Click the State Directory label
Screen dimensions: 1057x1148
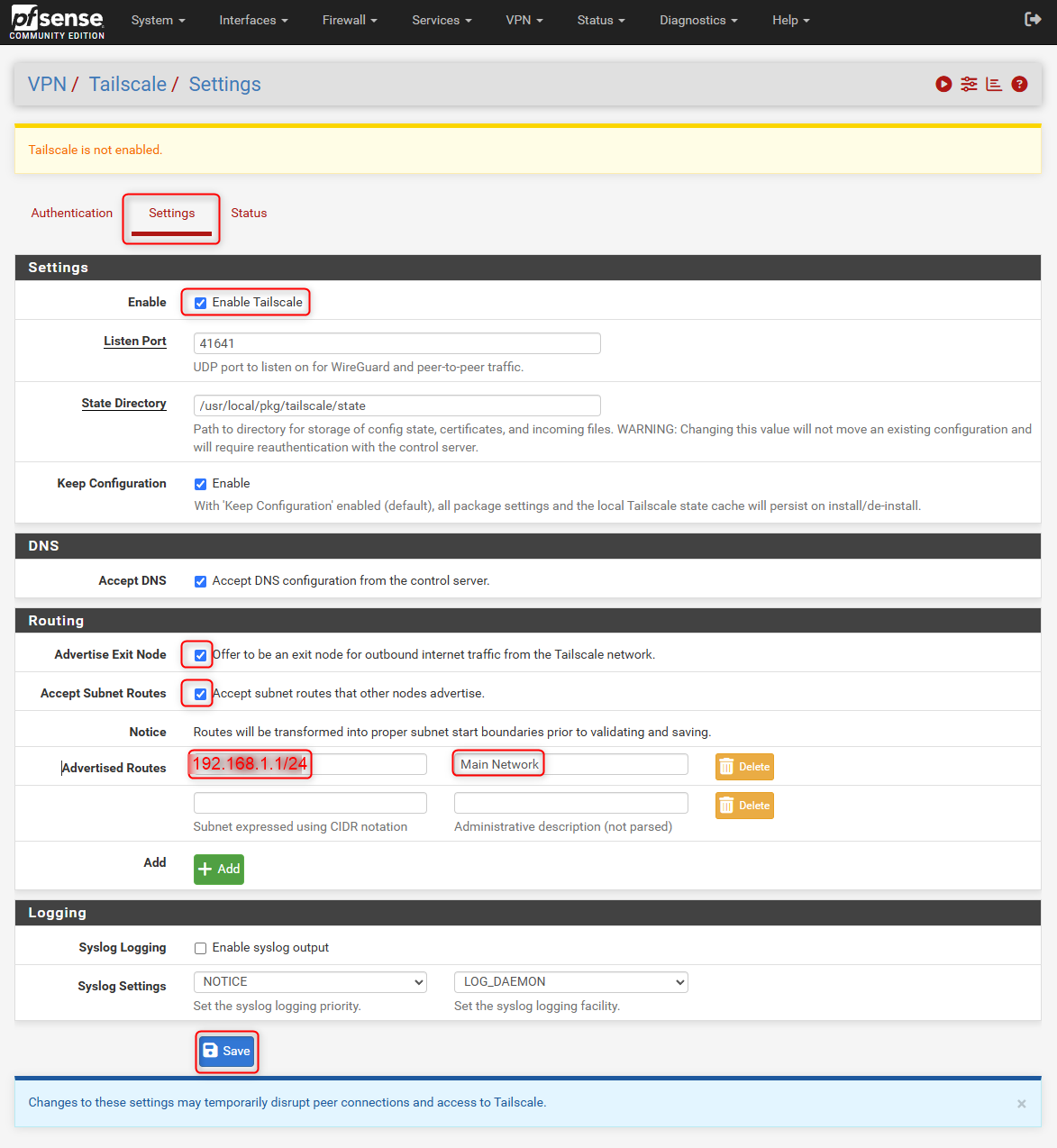(123, 403)
